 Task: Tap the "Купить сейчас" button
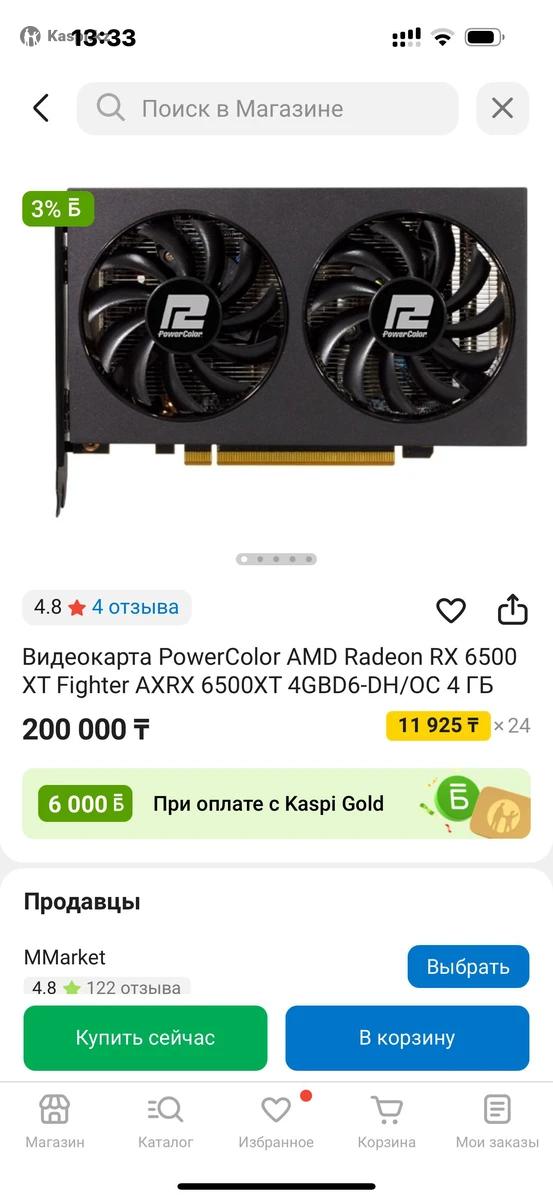[x=145, y=1038]
